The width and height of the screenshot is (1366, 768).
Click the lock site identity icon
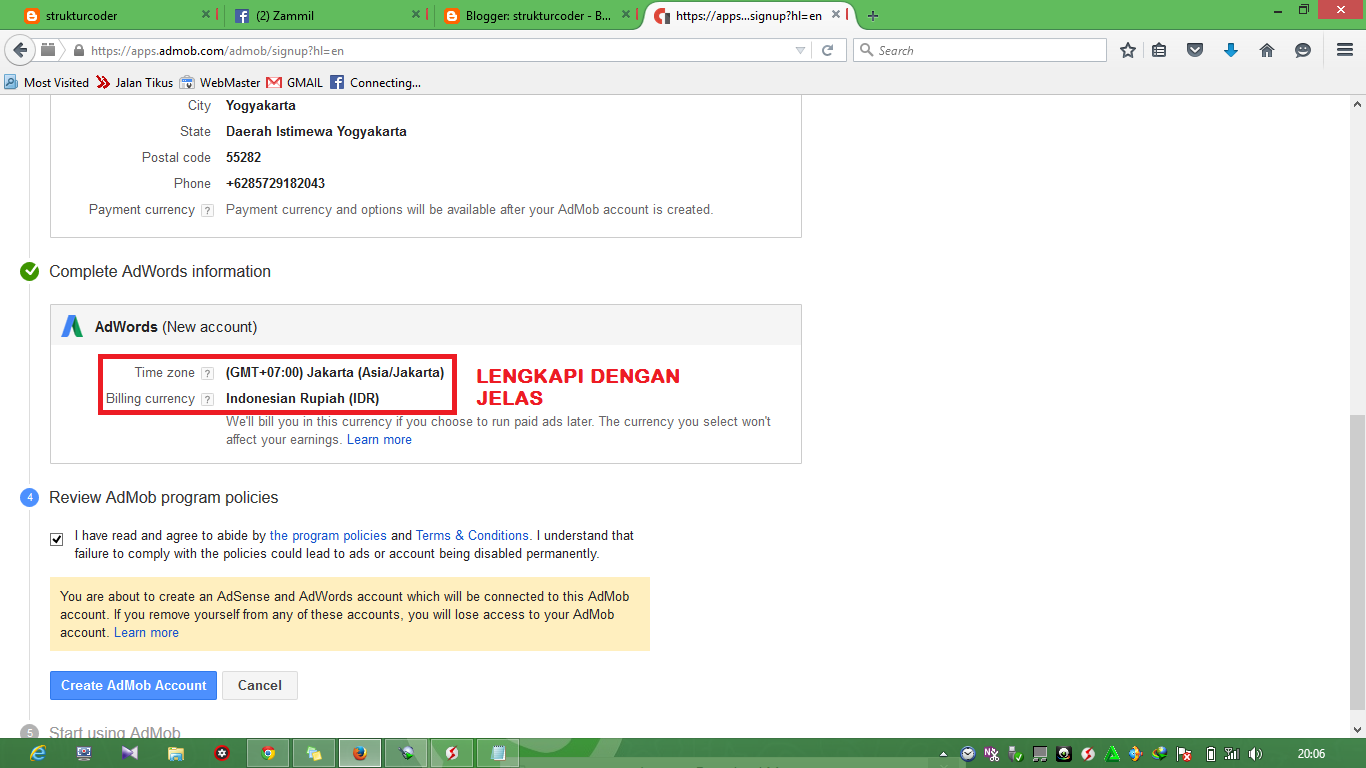click(x=78, y=50)
